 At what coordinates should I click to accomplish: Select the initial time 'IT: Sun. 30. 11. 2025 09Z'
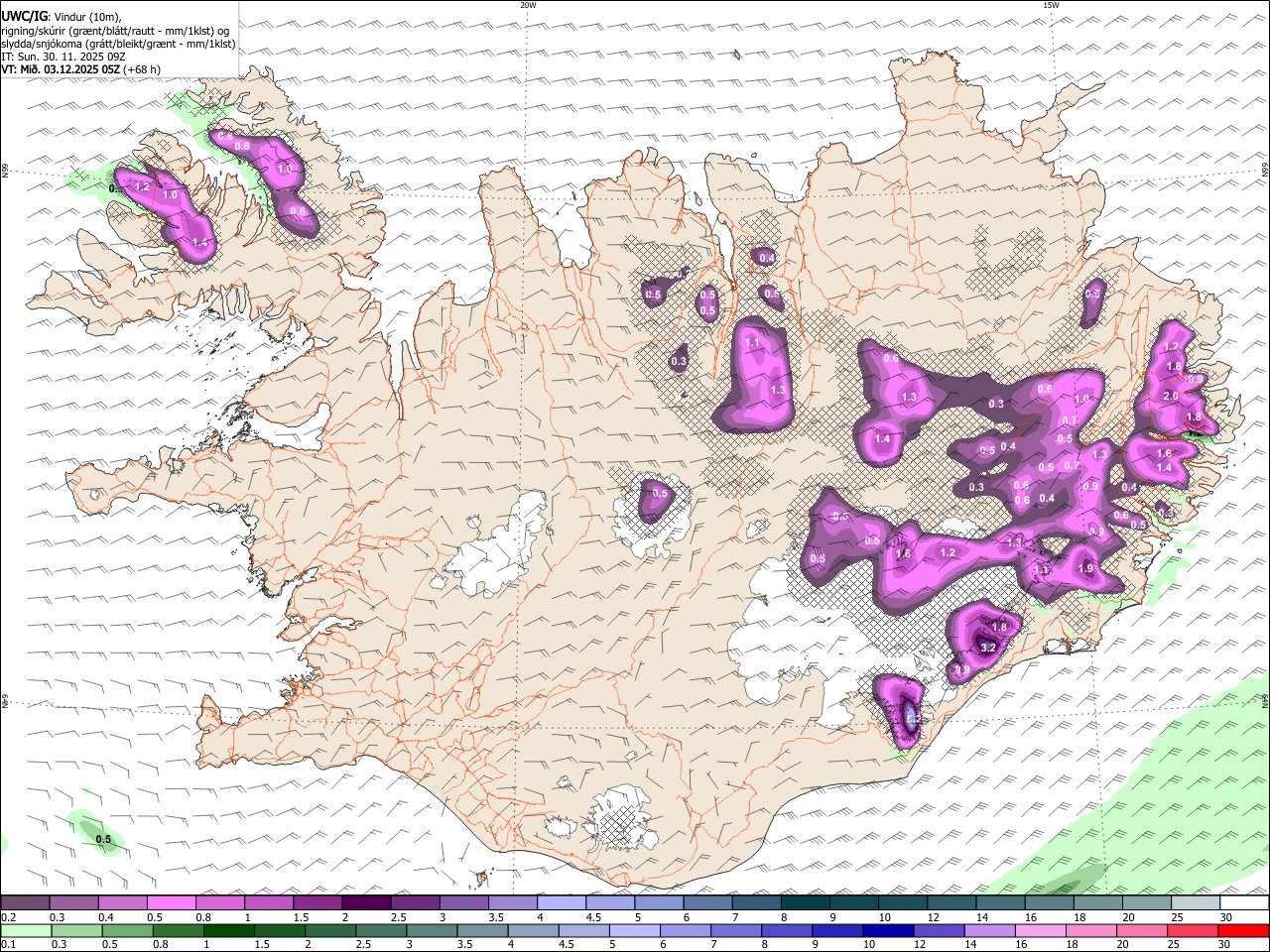tap(63, 57)
